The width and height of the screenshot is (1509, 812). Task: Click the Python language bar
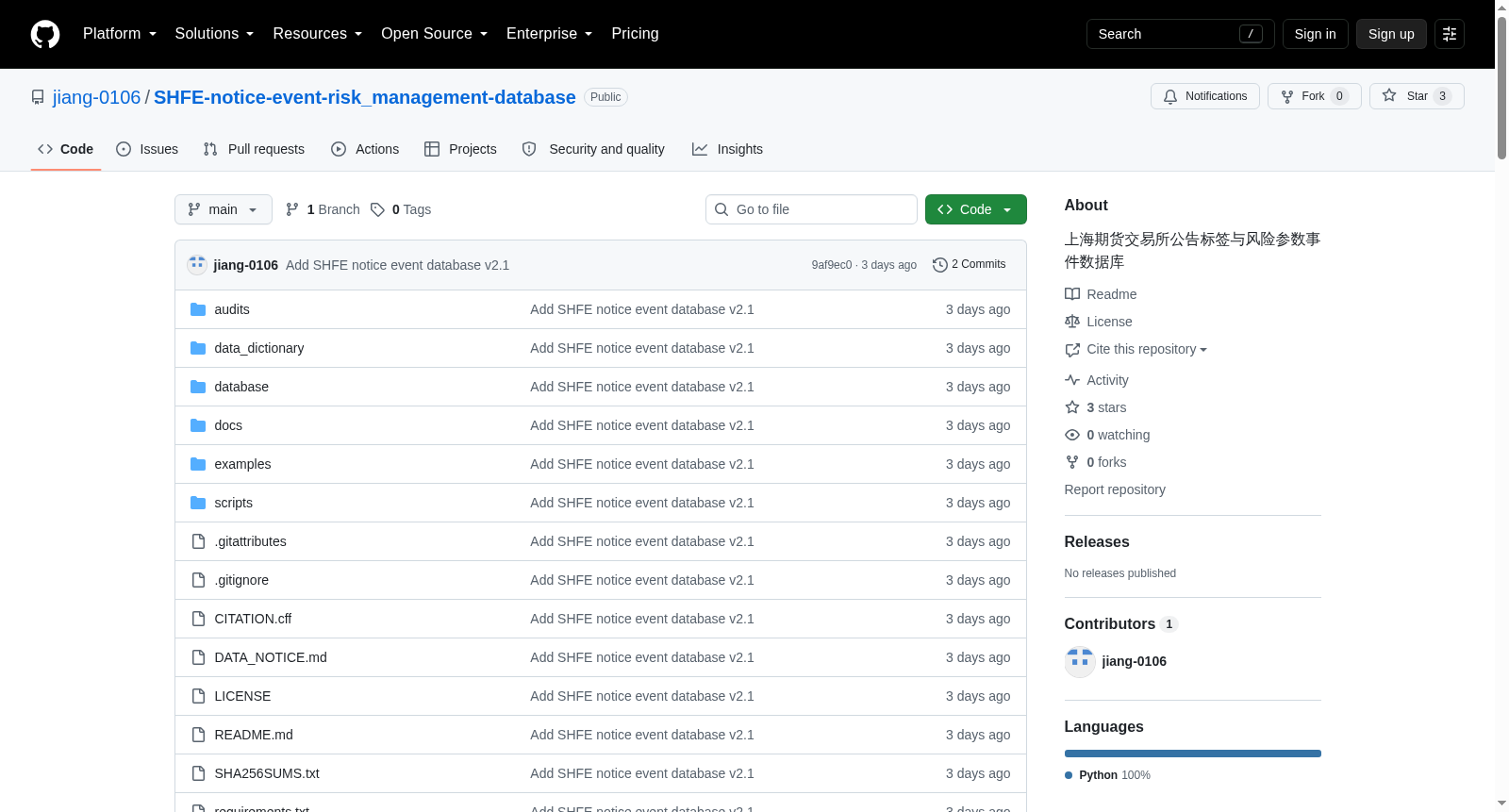1193,754
